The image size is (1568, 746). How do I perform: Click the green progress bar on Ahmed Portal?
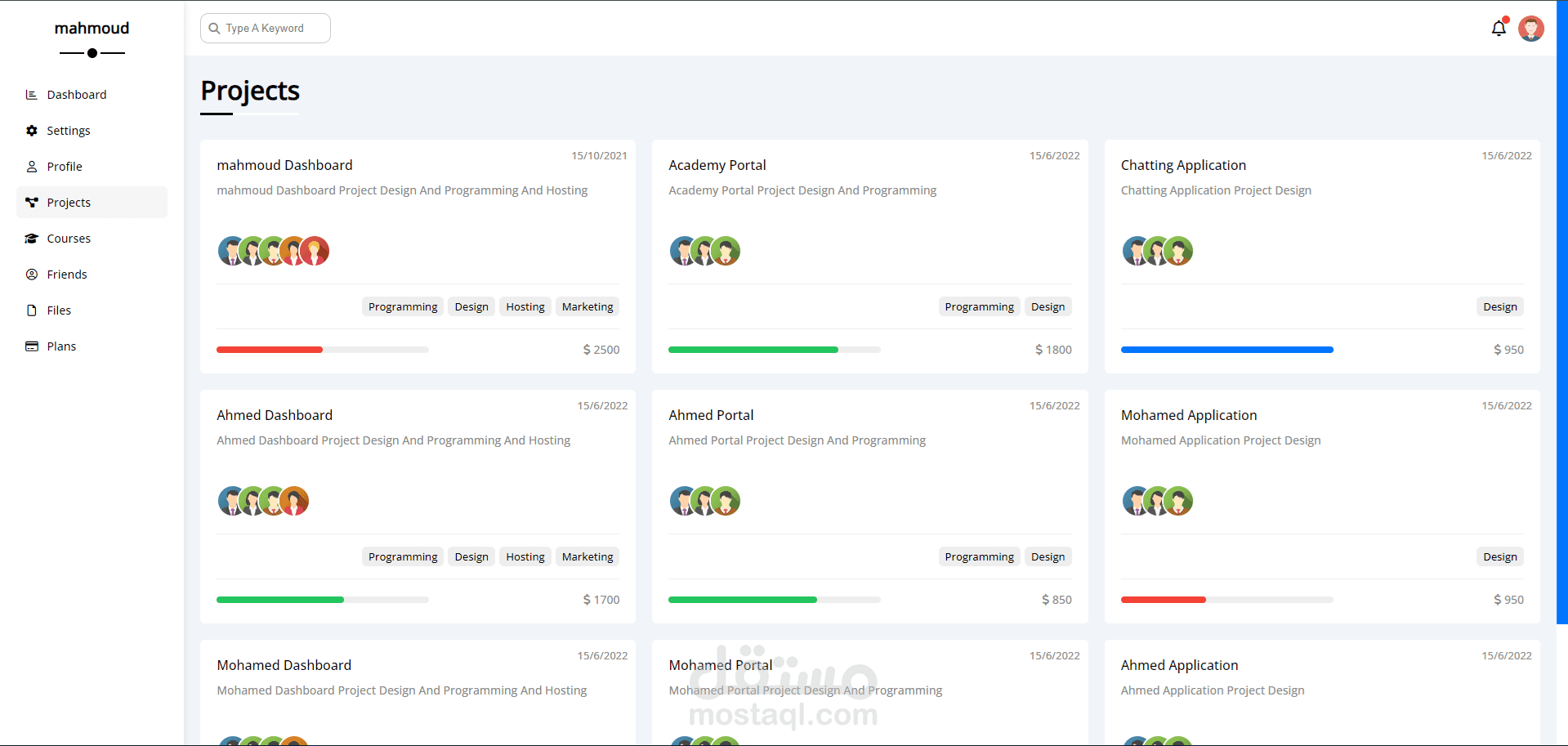point(743,600)
